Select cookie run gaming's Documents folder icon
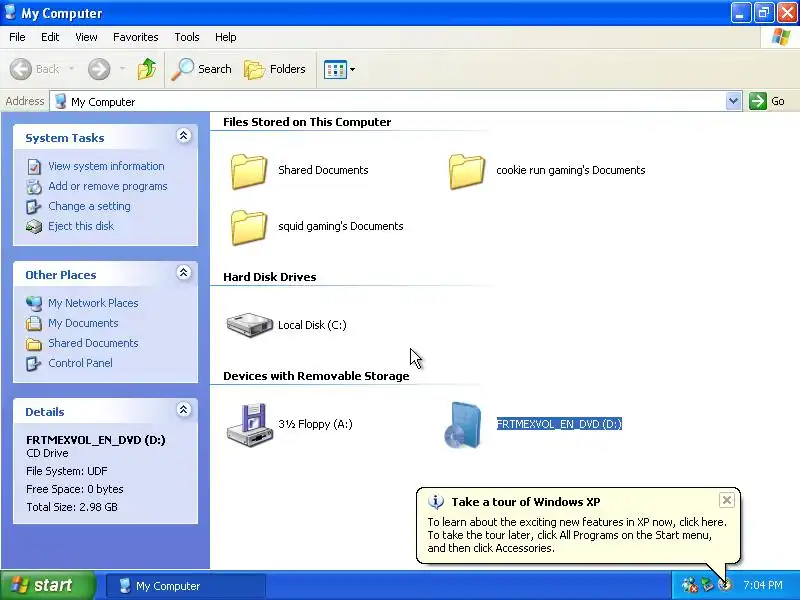 (467, 171)
